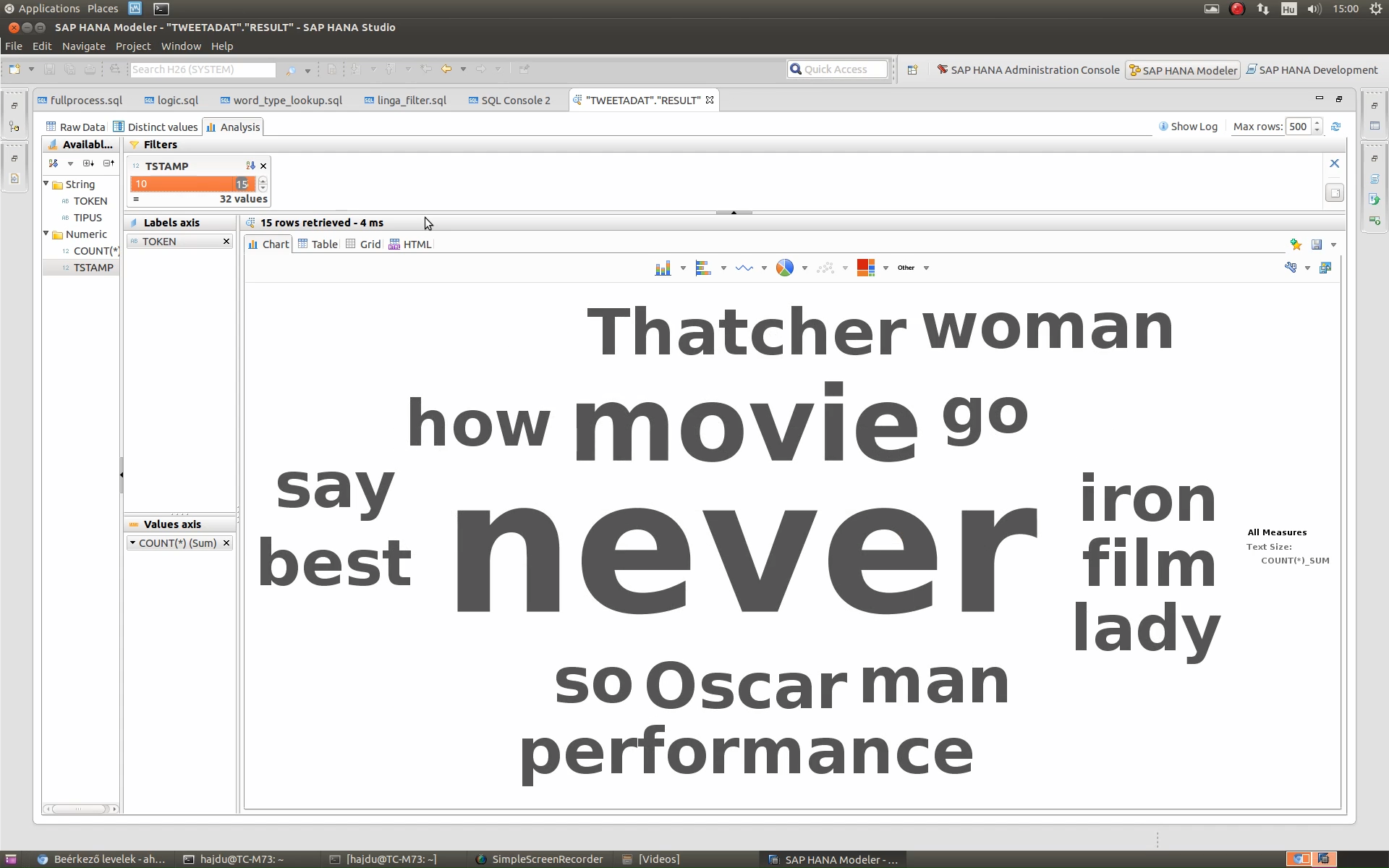
Task: Open dropdown next to horizontal bar chart
Action: click(x=723, y=268)
